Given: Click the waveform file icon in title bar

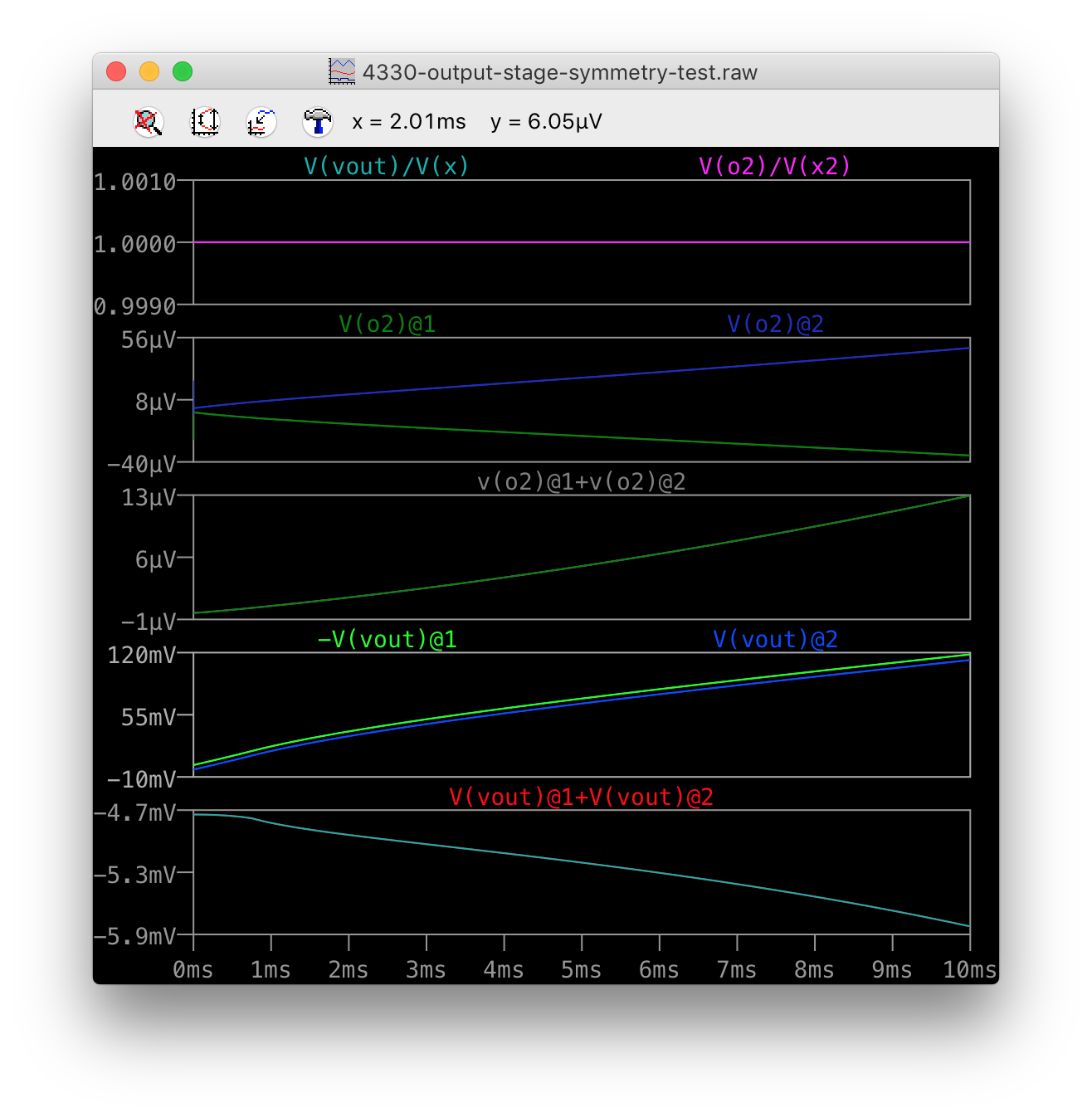Looking at the screenshot, I should pos(342,72).
